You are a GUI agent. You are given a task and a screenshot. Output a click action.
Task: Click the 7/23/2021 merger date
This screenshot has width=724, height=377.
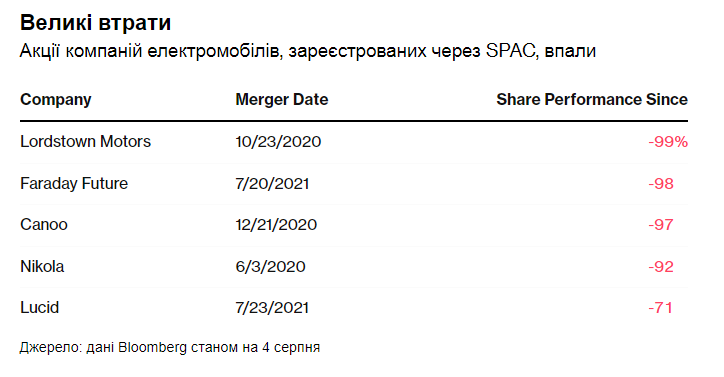(x=272, y=308)
